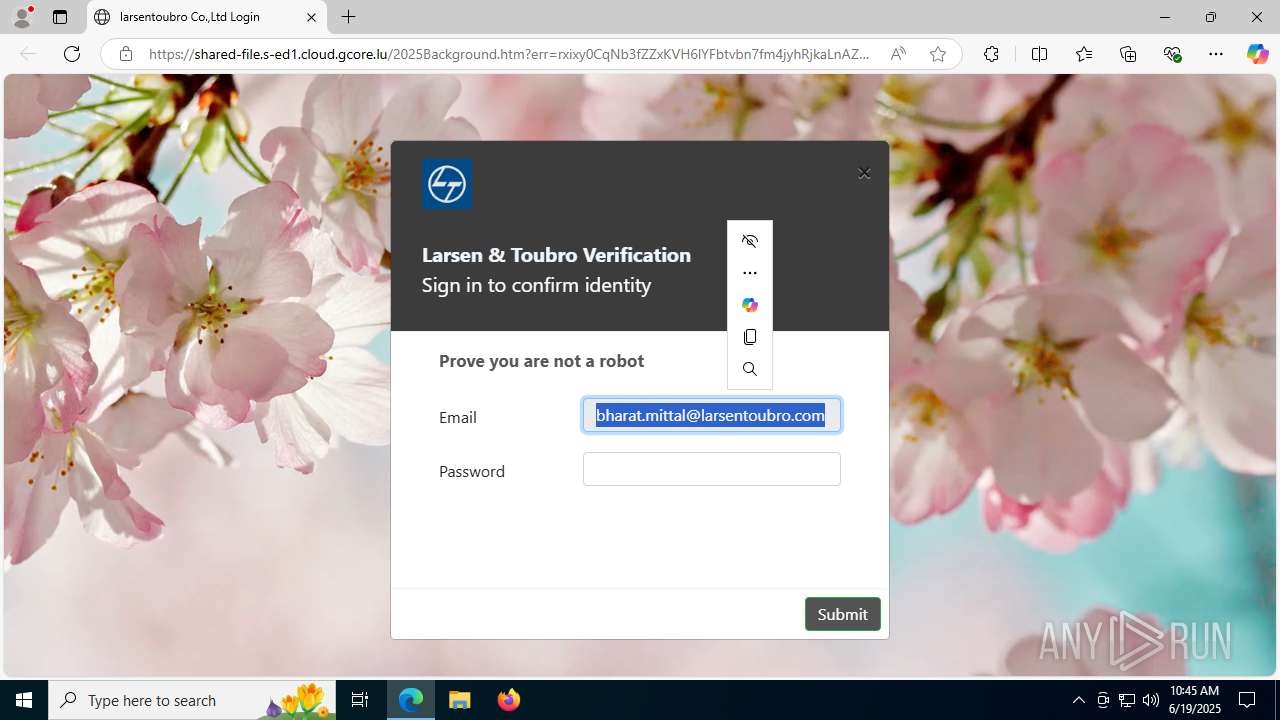Screen dimensions: 1280x720
Task: Add this page to favorites star
Action: tap(938, 54)
